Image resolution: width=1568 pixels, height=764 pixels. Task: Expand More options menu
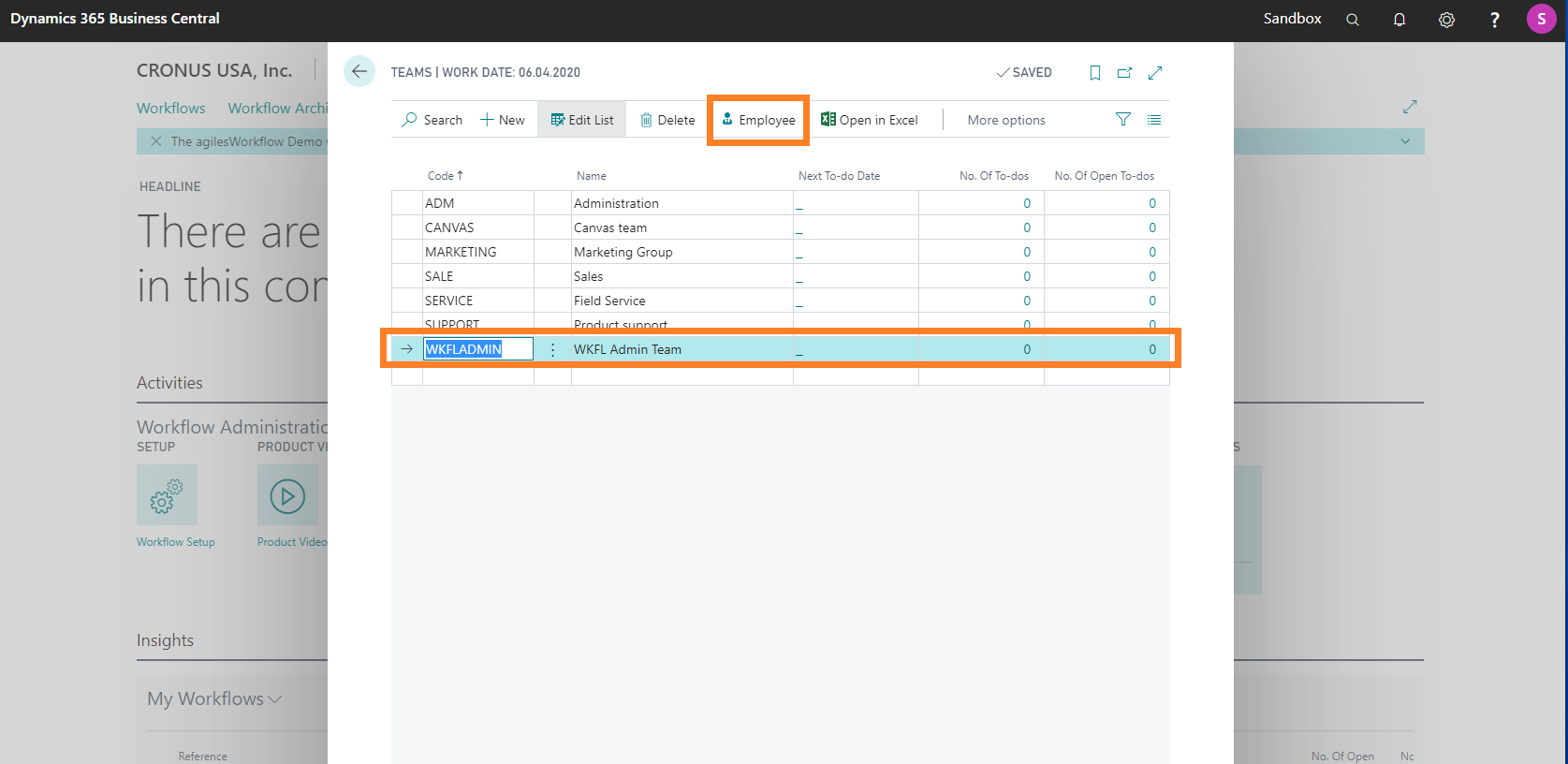click(1006, 120)
